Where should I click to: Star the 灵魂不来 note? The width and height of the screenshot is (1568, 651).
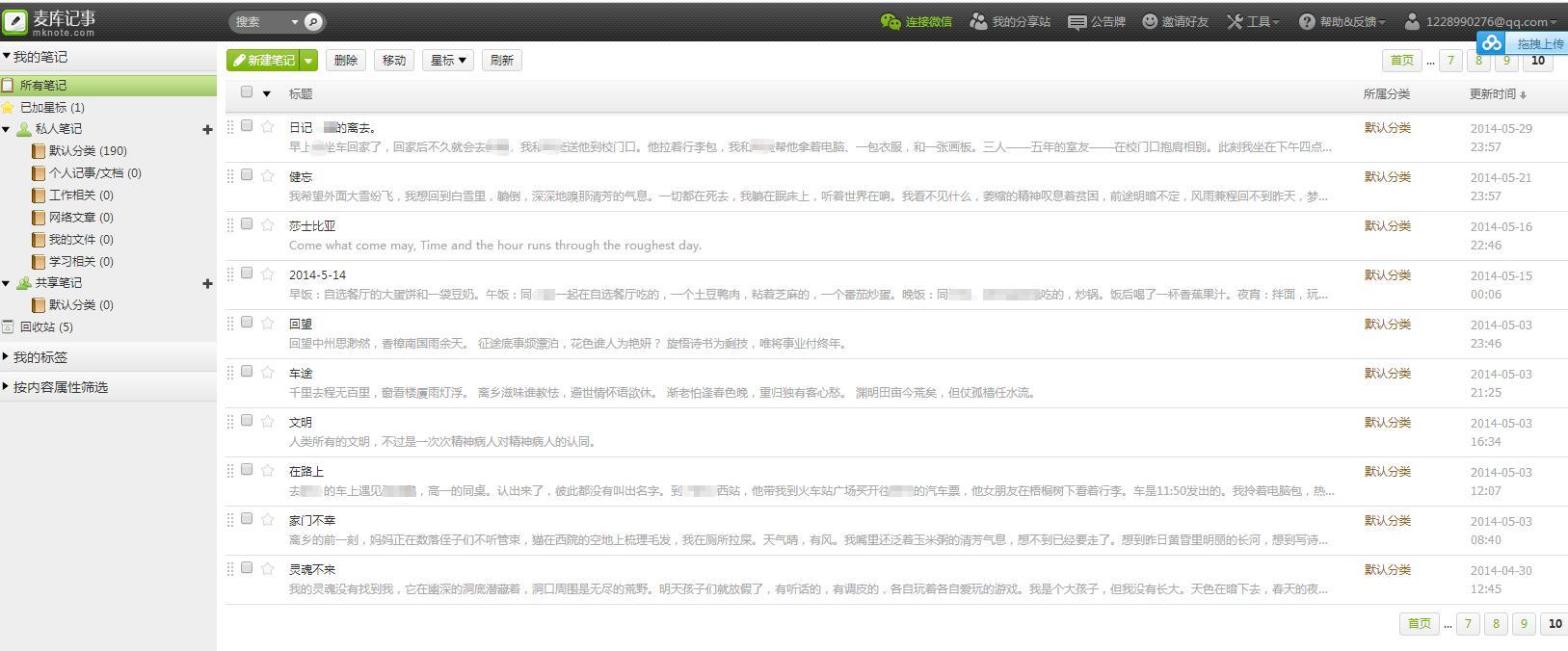(268, 568)
